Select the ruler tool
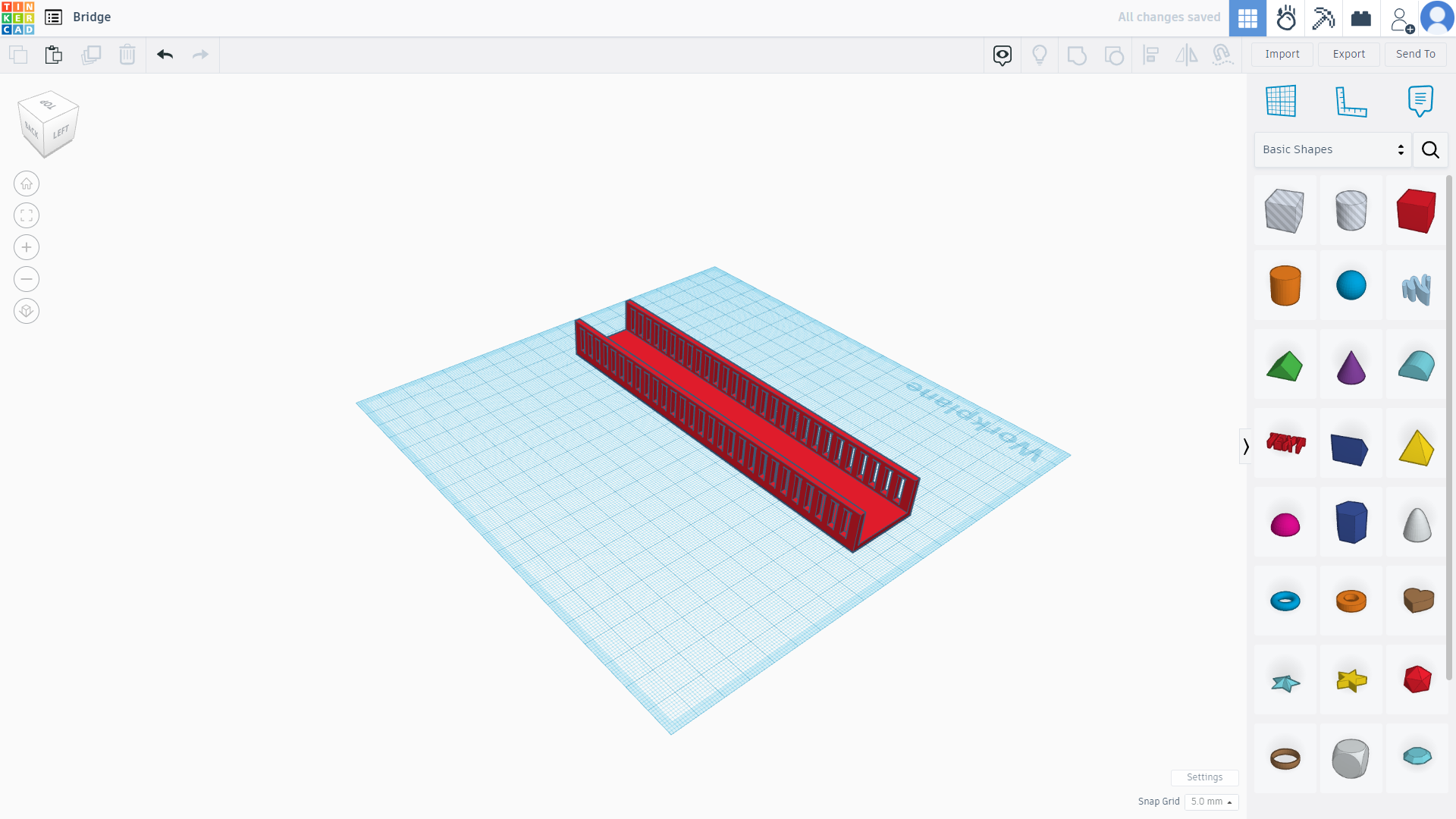Image resolution: width=1456 pixels, height=819 pixels. pos(1351,101)
